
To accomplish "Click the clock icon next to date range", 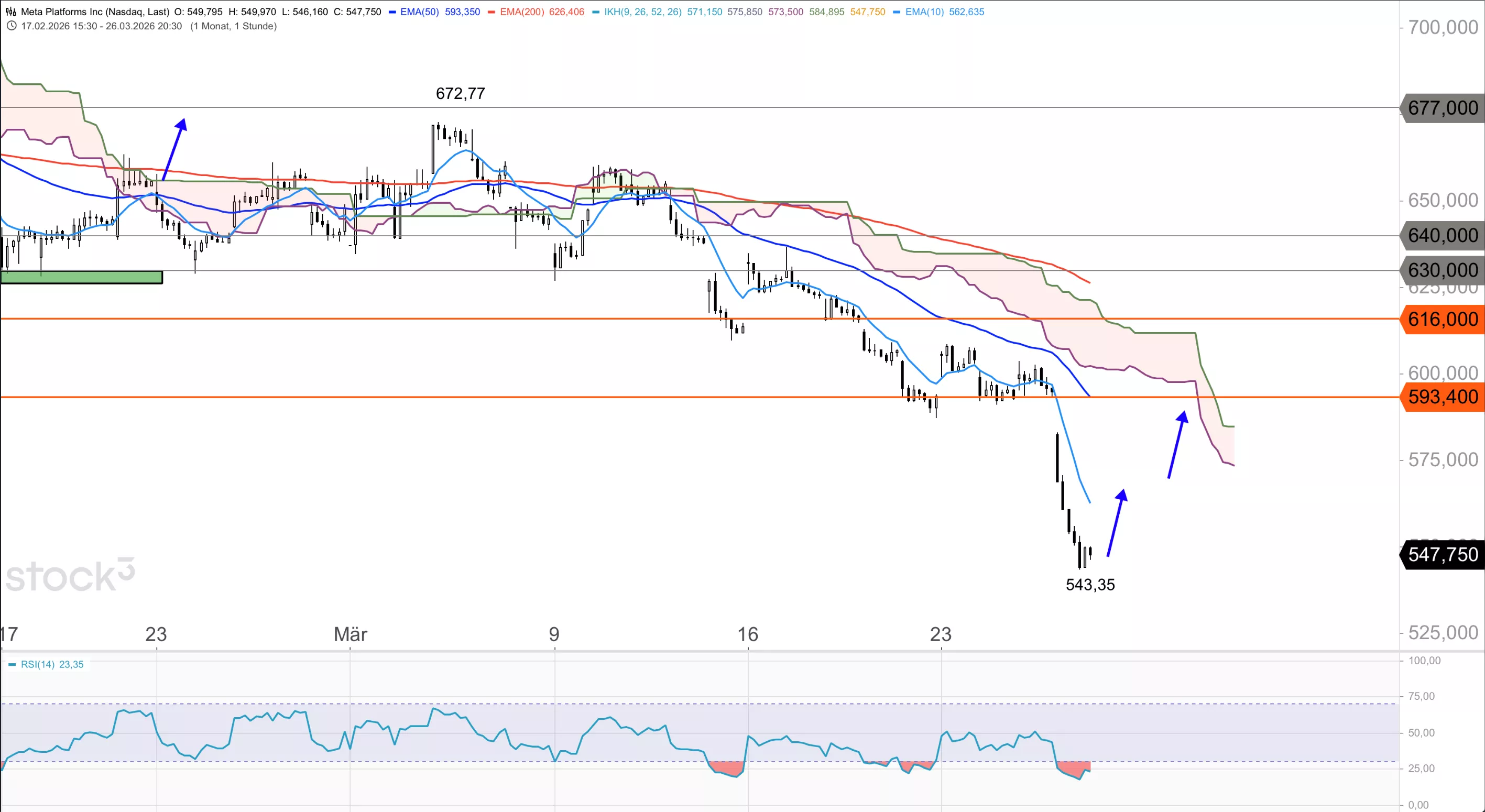I will point(11,26).
